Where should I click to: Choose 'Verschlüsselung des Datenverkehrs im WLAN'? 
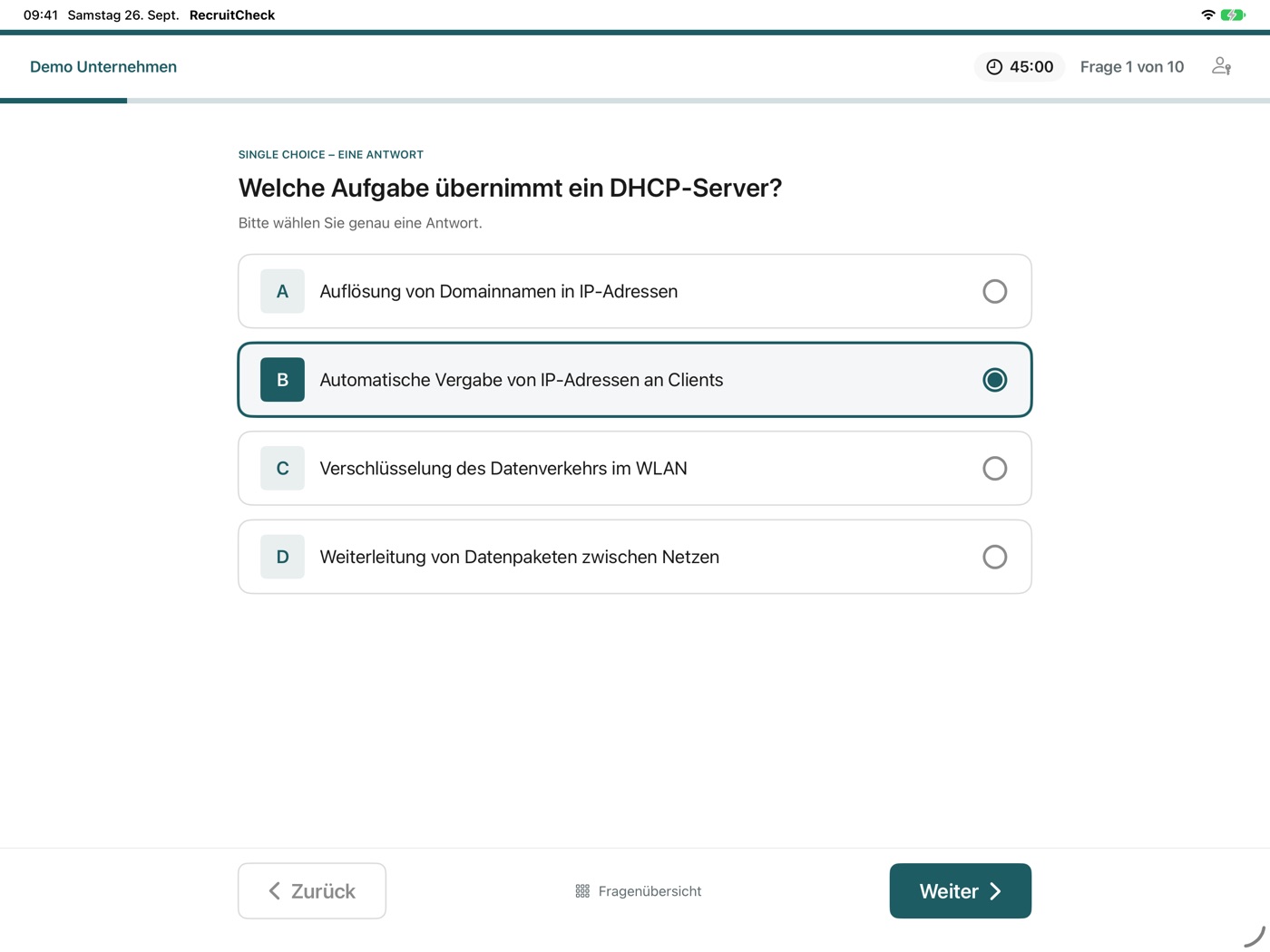click(635, 469)
